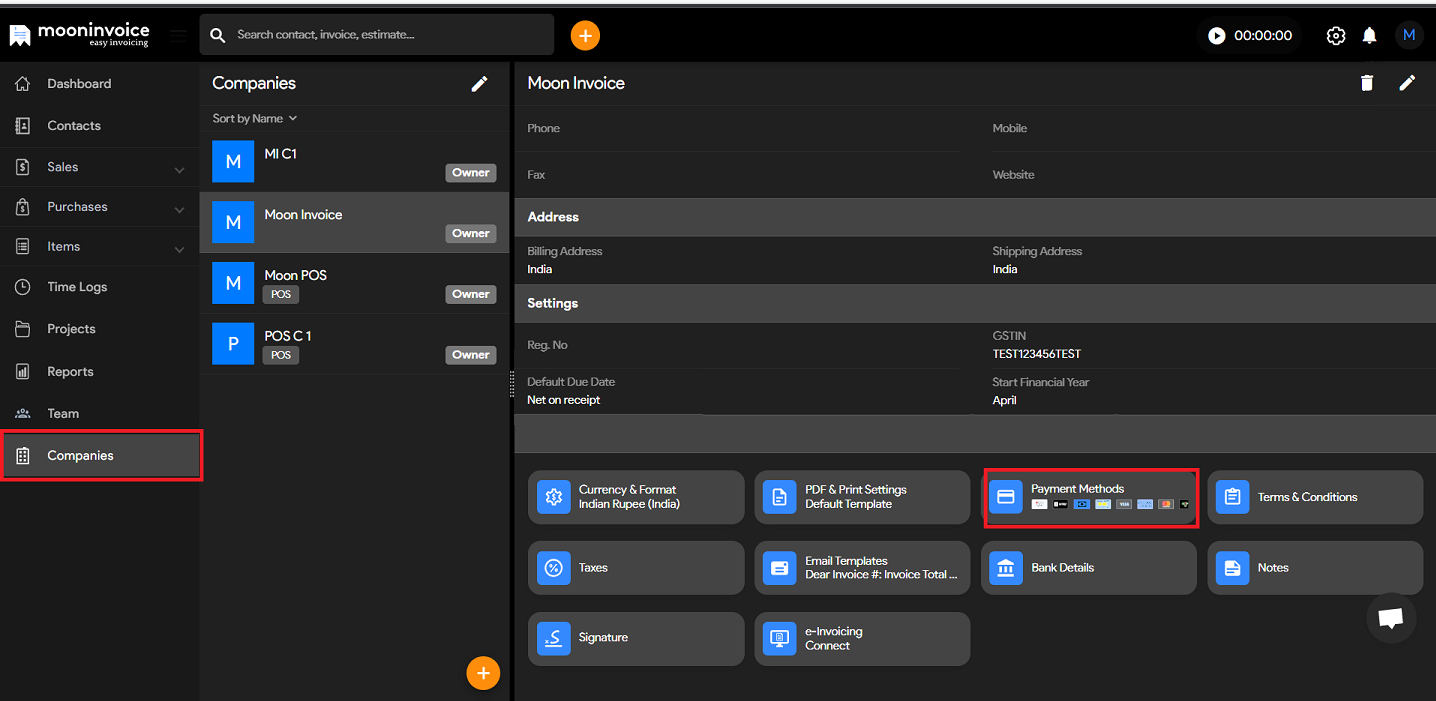Open Reports section
This screenshot has height=701, width=1436.
pos(100,371)
